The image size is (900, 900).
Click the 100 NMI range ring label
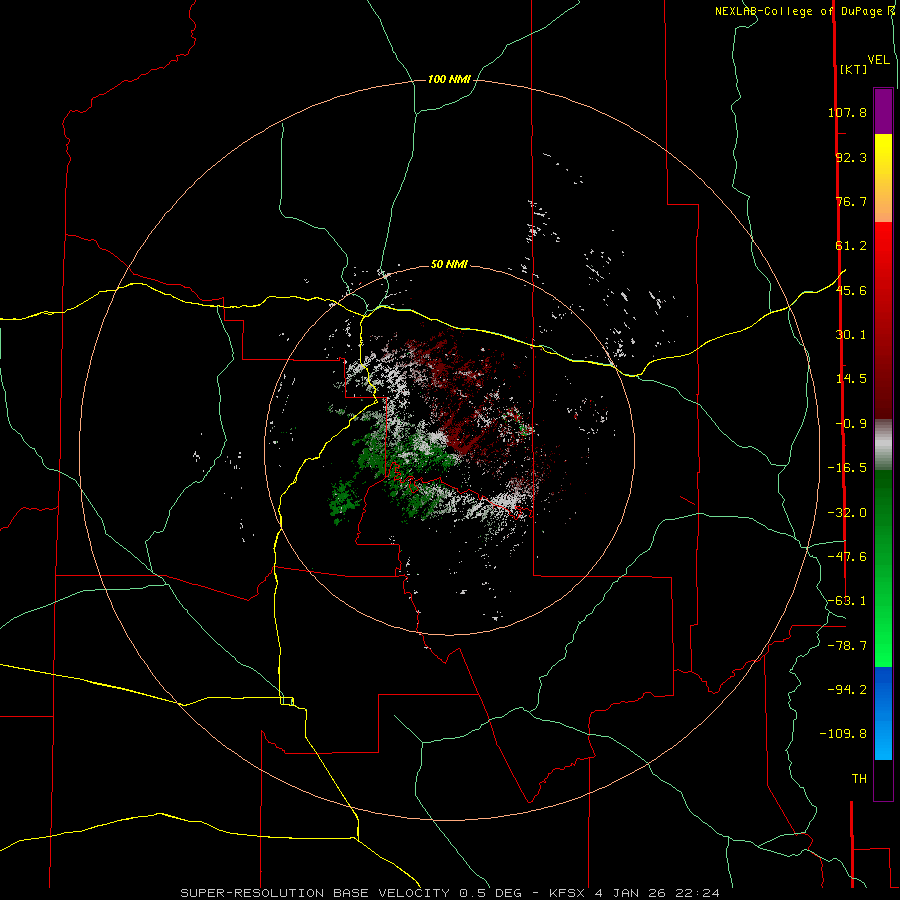(449, 79)
